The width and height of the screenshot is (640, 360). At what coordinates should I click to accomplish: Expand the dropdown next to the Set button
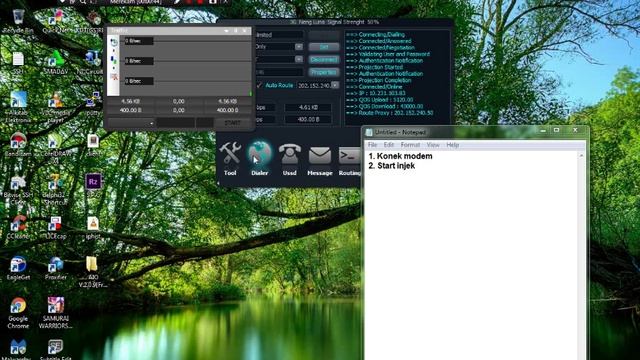[x=299, y=47]
